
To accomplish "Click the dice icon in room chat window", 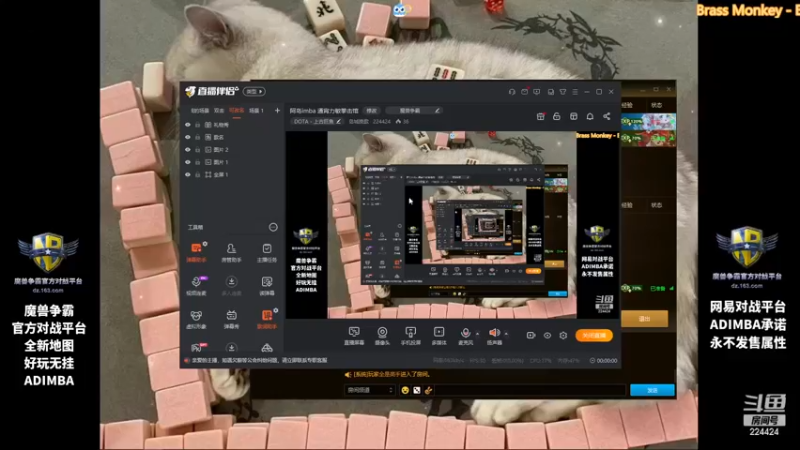I will tap(417, 390).
